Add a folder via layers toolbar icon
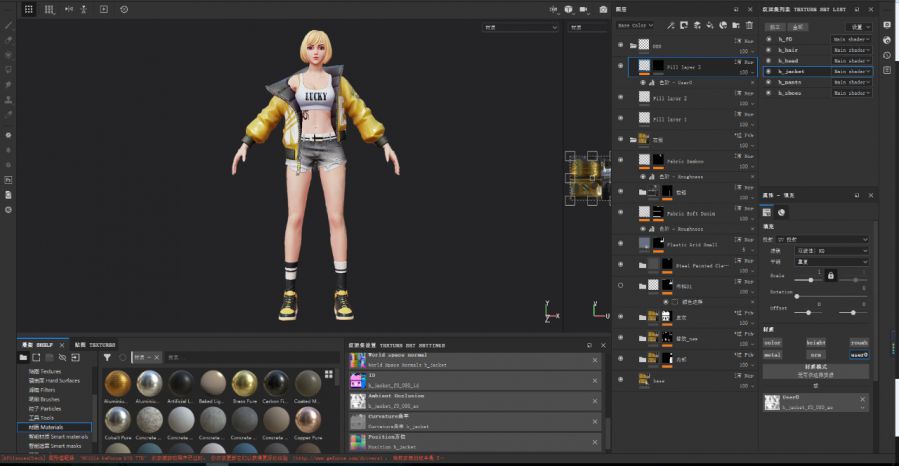 tap(735, 25)
